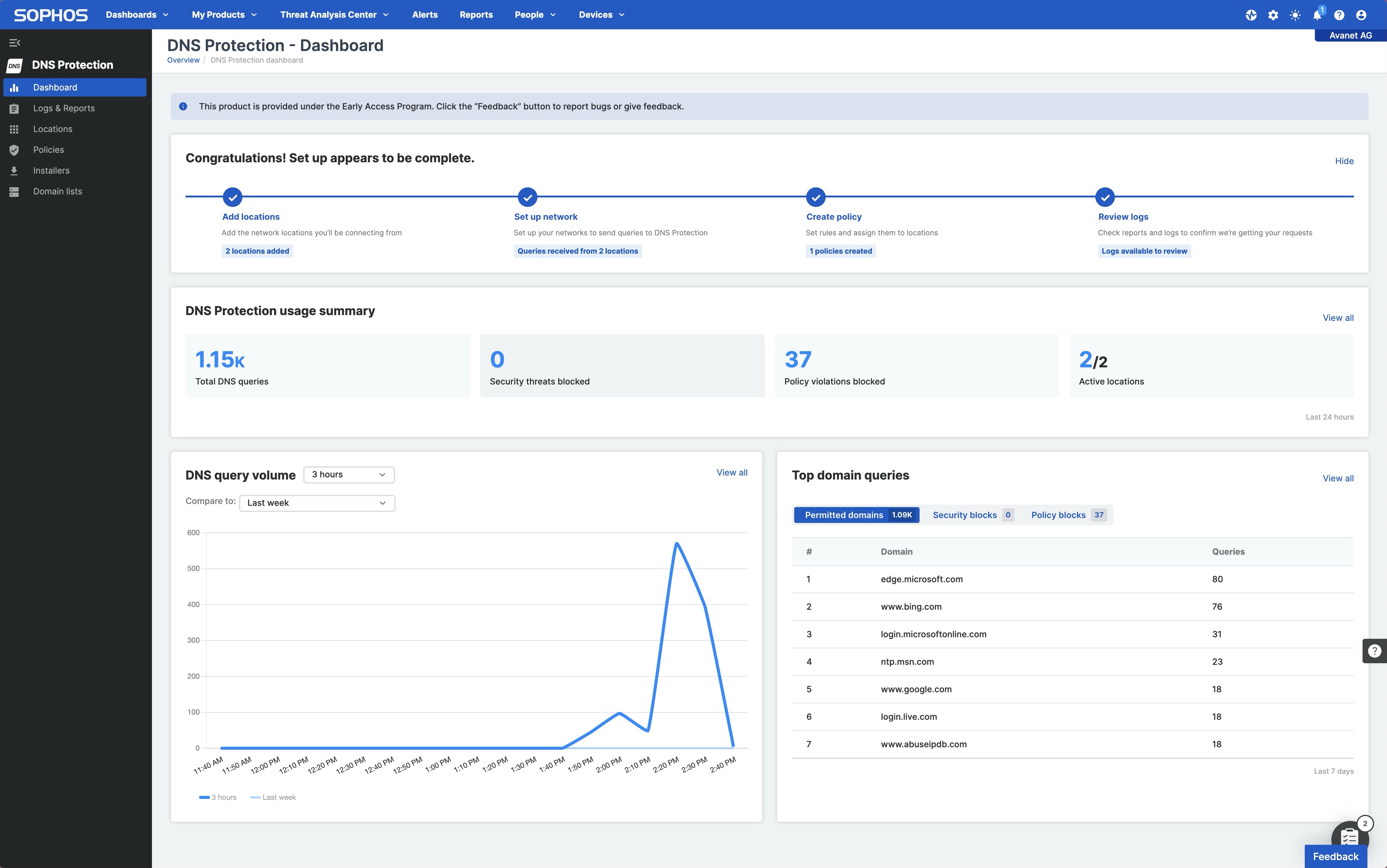Click the Security threats blocked card
Image resolution: width=1387 pixels, height=868 pixels.
[622, 366]
